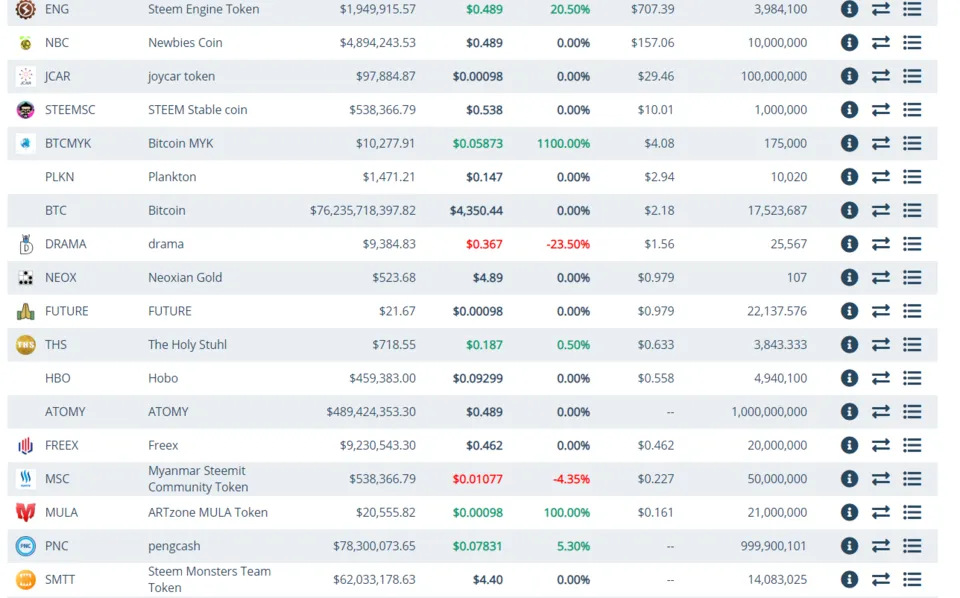Open list icon for DRAMA row
The image size is (960, 598).
912,244
